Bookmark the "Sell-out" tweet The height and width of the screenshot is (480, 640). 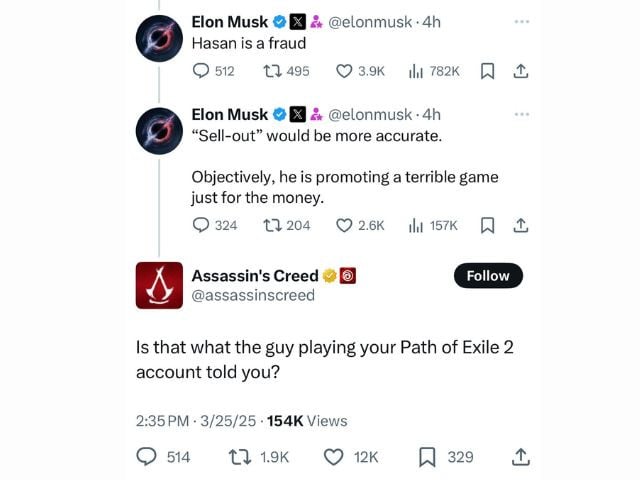(x=487, y=225)
